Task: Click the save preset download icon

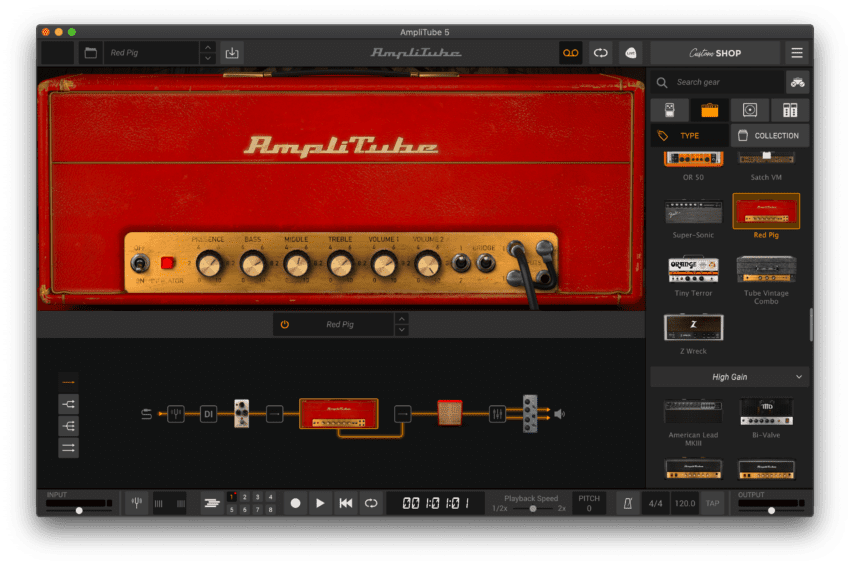Action: point(232,53)
